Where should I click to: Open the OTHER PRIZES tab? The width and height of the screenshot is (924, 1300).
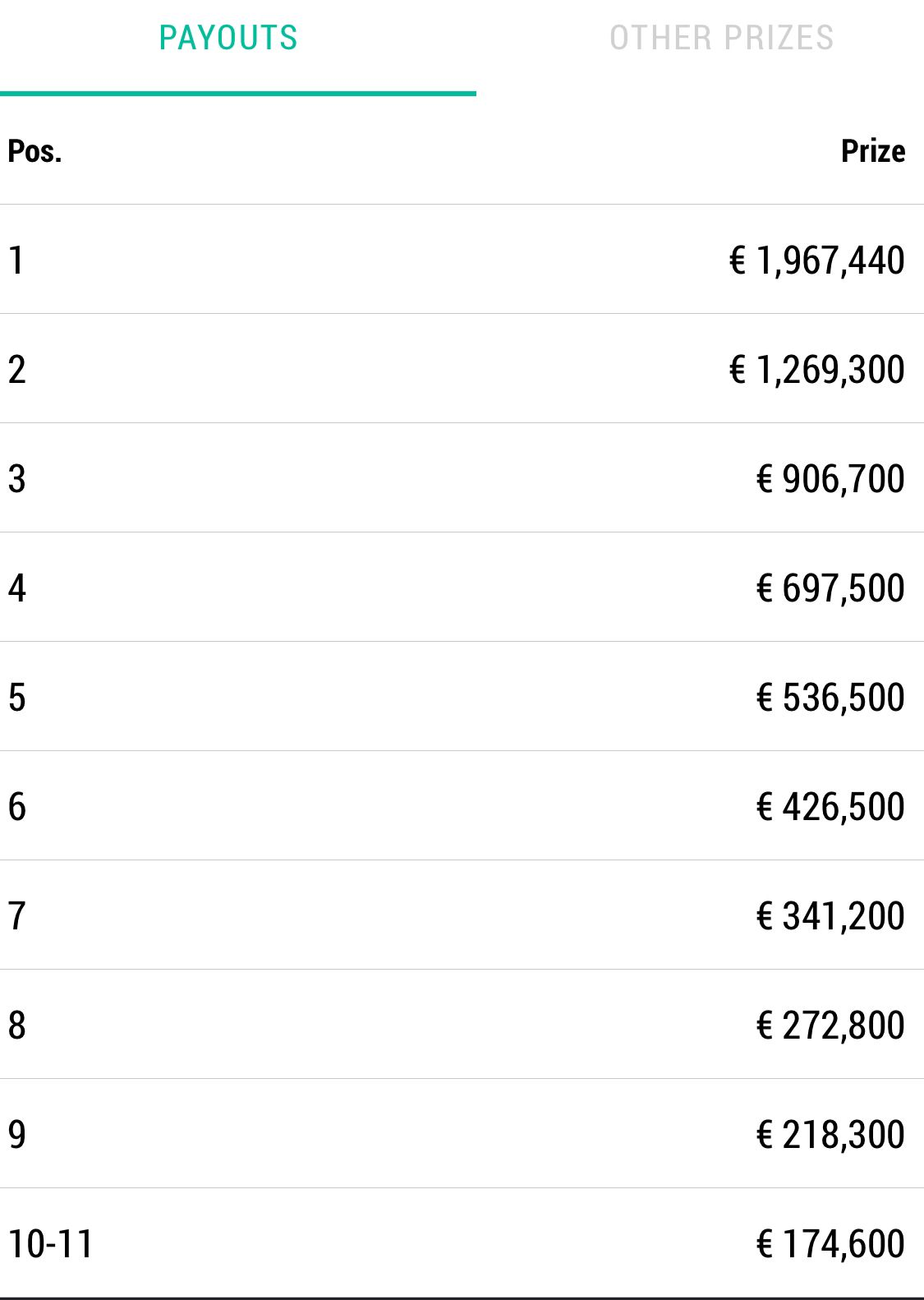point(722,39)
